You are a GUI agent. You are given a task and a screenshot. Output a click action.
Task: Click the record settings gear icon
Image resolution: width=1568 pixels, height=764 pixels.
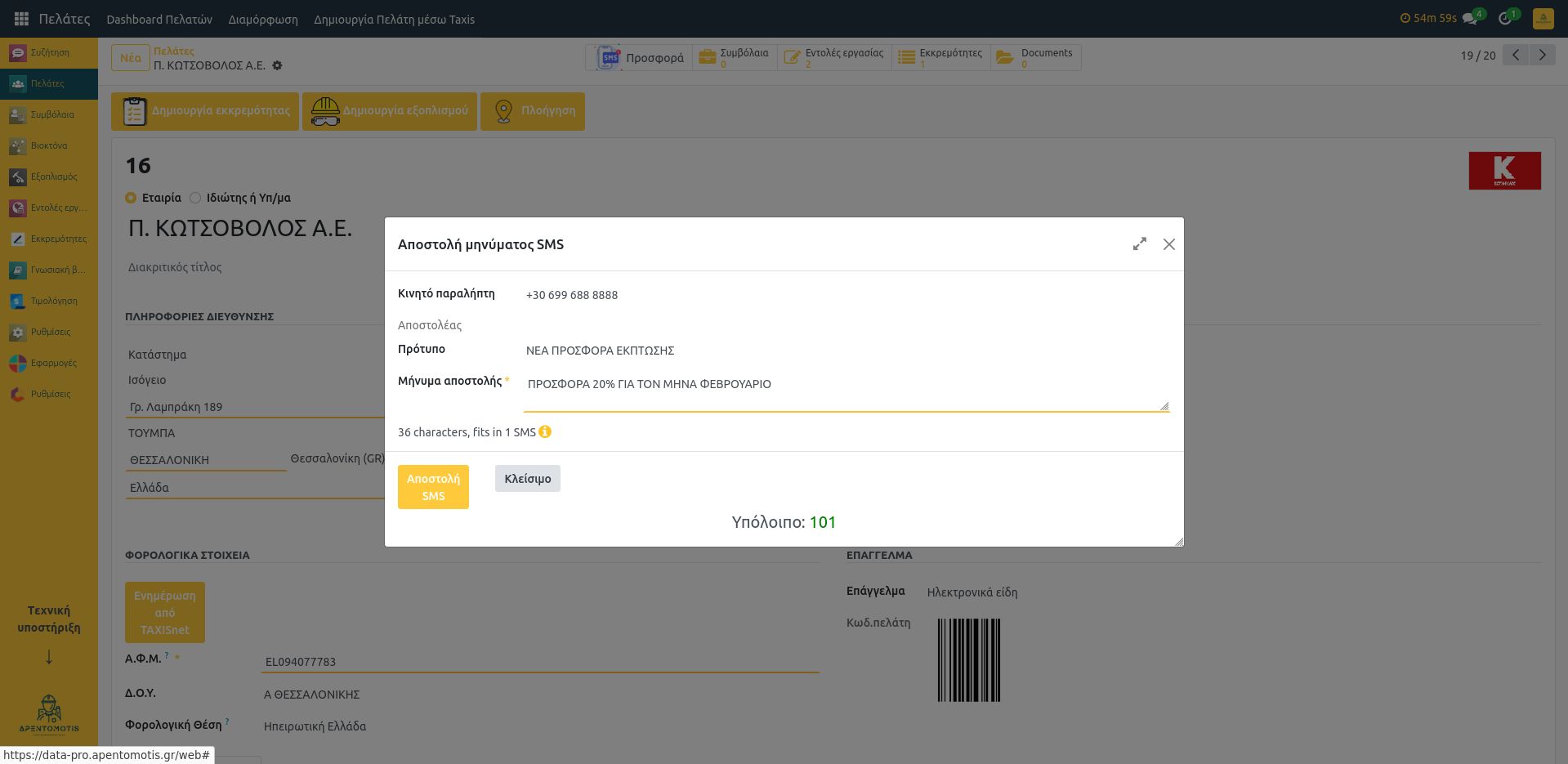[277, 65]
